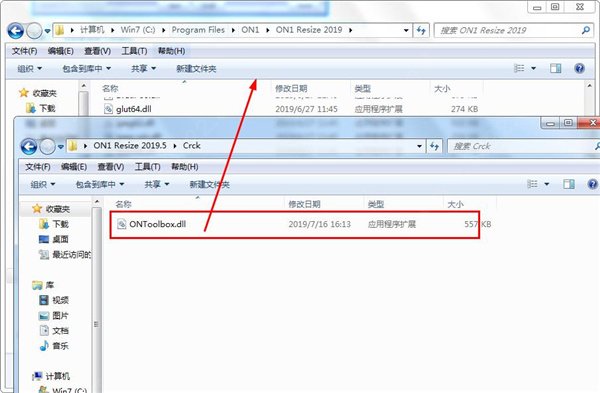Open 包含到库中 dropdown in rear window
The height and width of the screenshot is (393, 600).
coord(86,69)
